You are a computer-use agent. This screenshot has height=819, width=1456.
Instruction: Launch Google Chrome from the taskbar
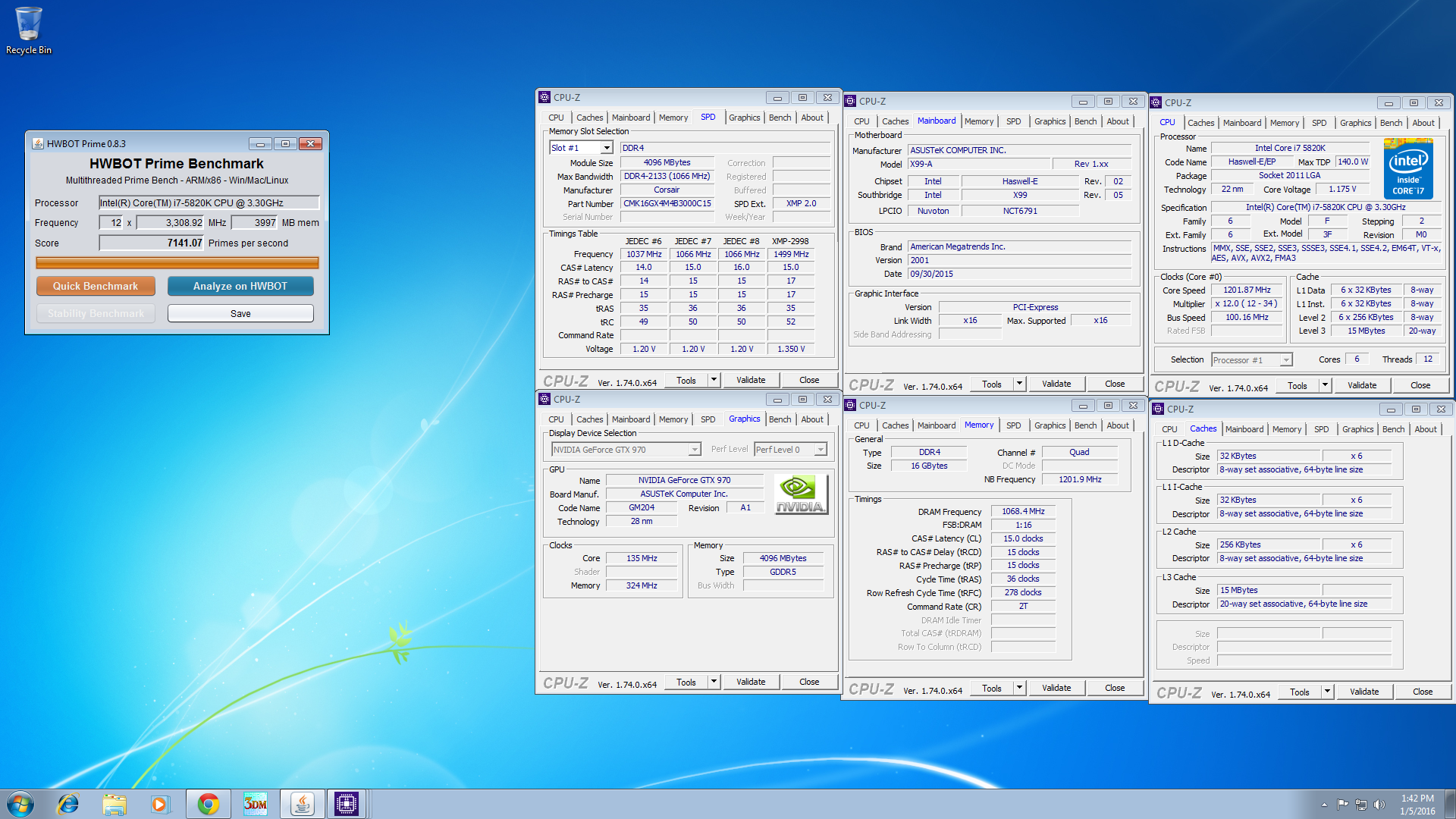click(x=209, y=804)
